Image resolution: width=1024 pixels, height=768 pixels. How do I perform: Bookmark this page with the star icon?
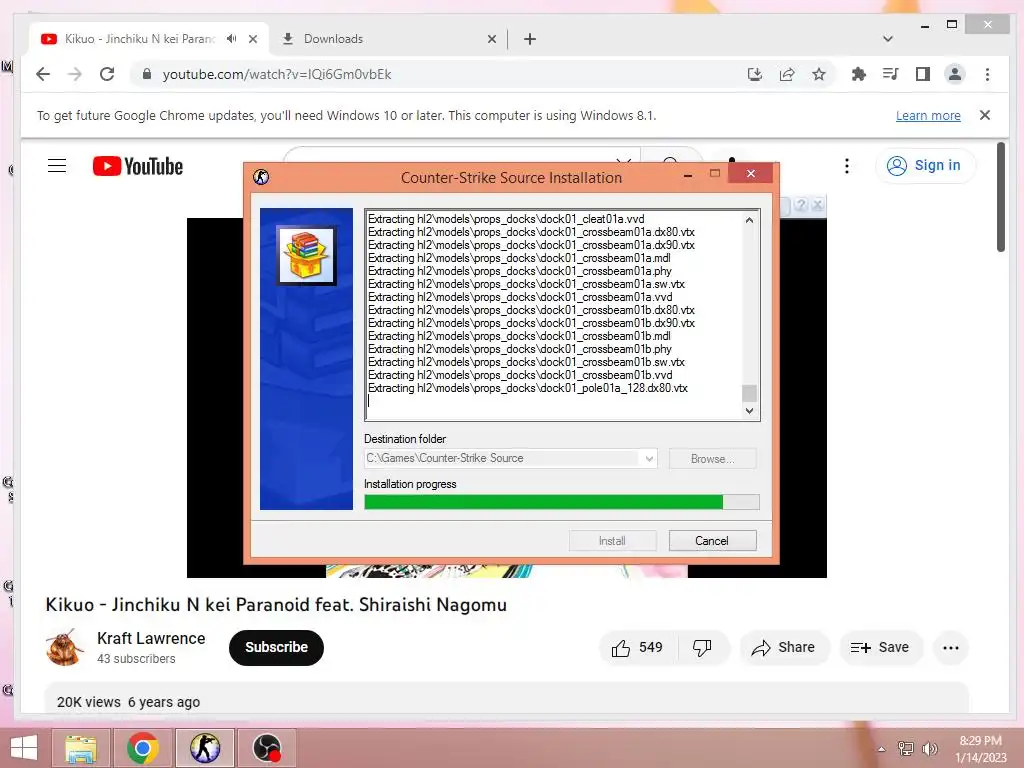pos(819,74)
